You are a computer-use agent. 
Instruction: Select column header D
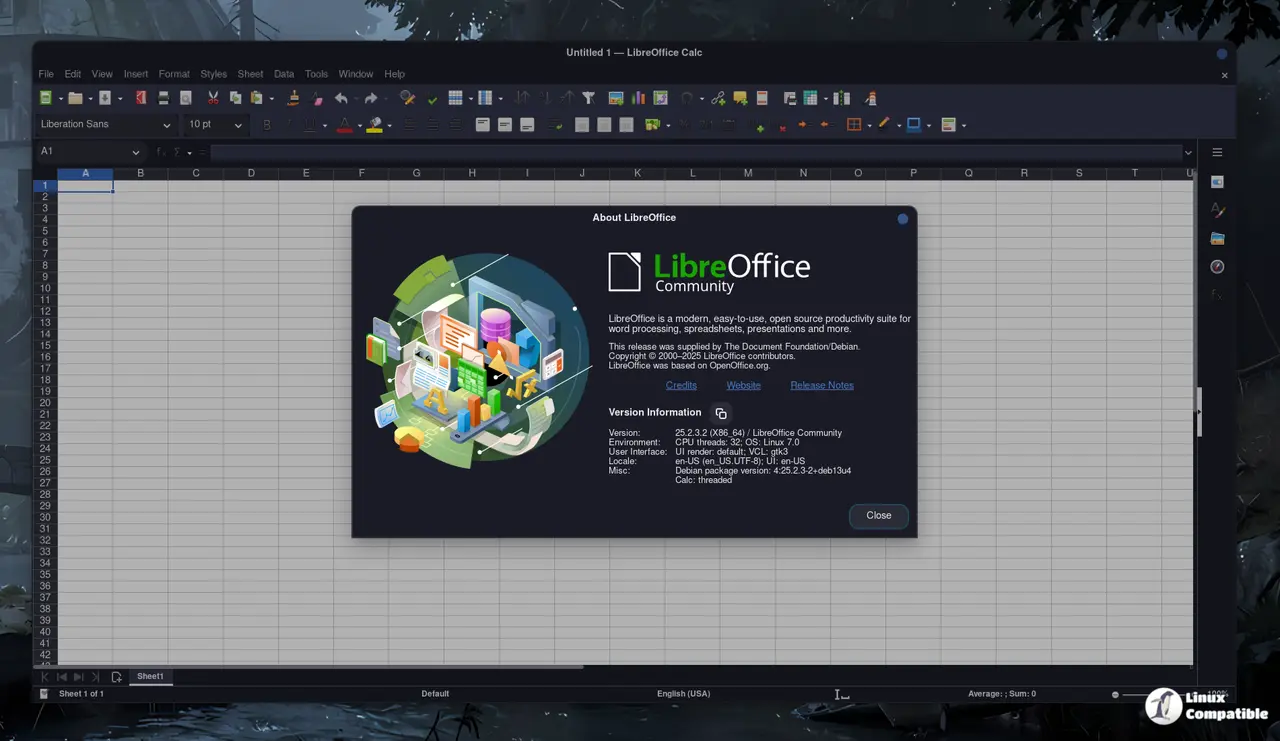(251, 173)
